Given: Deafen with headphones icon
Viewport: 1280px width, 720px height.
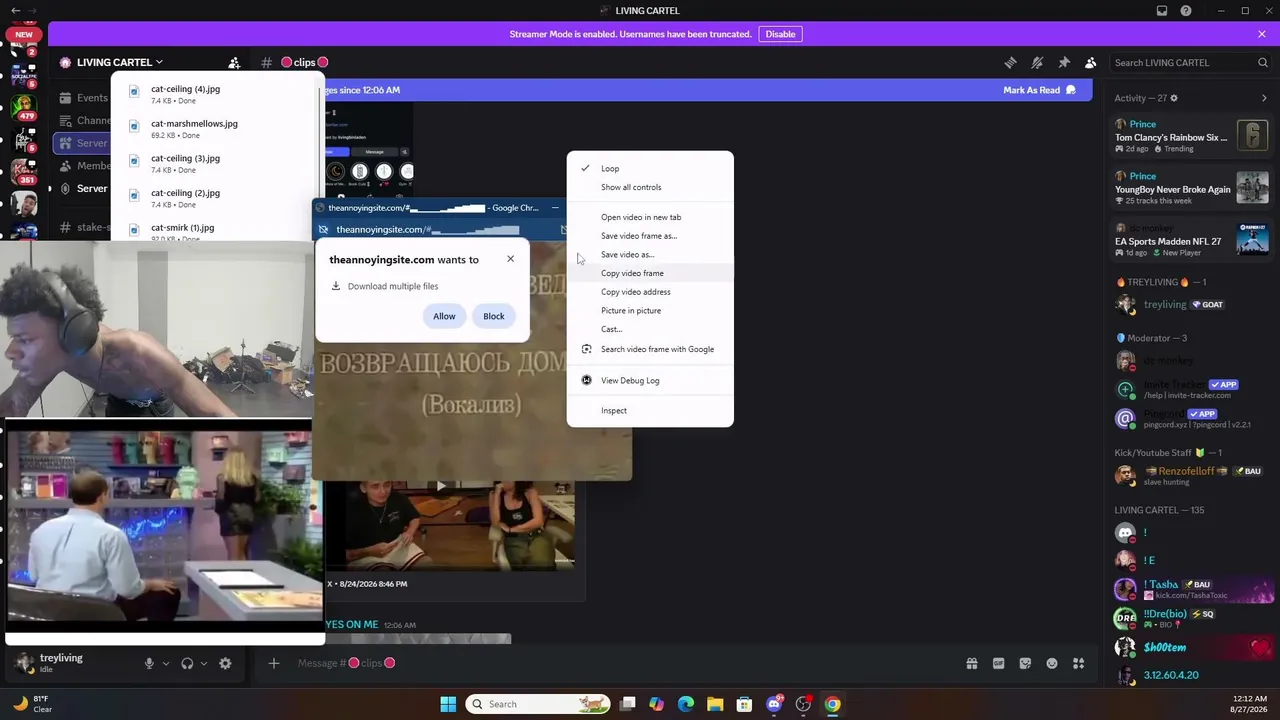Looking at the screenshot, I should 187,663.
